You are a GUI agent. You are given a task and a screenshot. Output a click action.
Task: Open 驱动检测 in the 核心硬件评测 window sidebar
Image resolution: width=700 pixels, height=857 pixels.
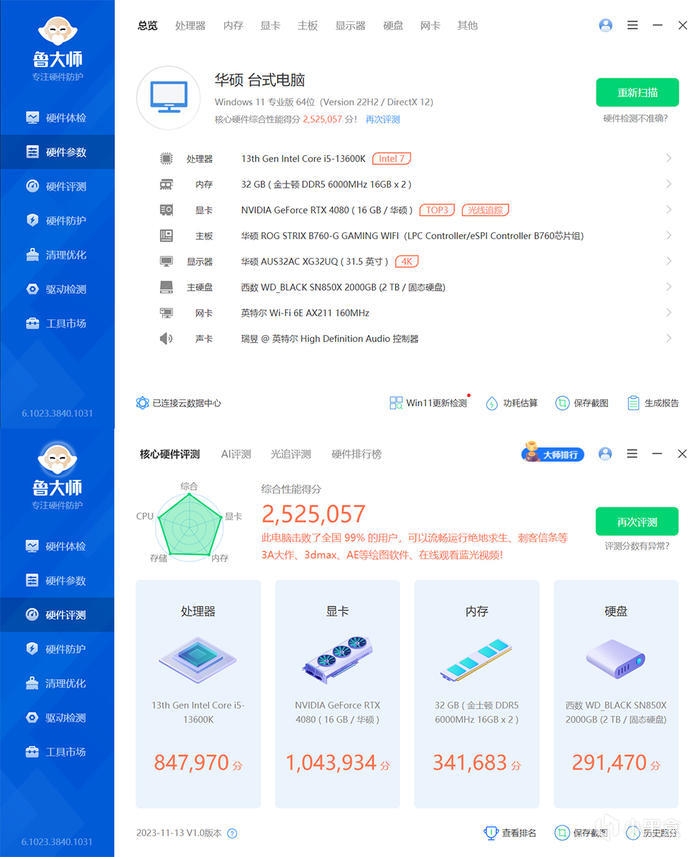(57, 718)
